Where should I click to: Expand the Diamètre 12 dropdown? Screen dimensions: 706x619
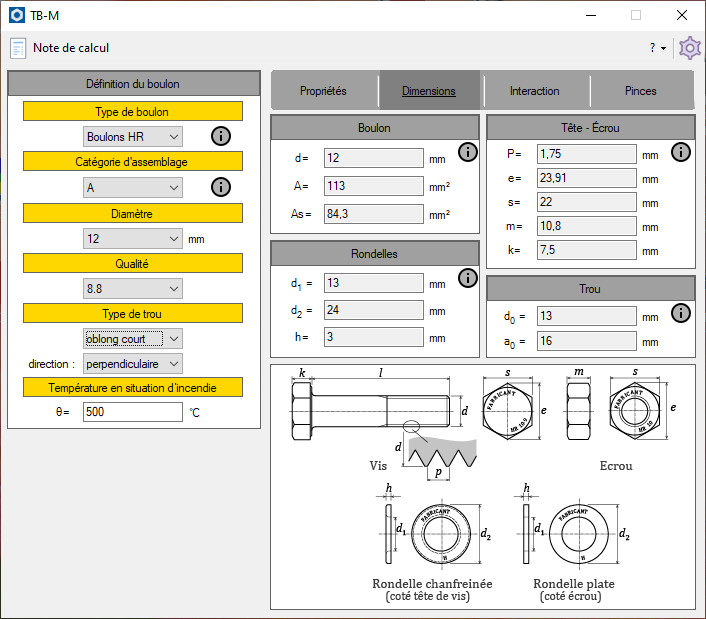click(133, 239)
